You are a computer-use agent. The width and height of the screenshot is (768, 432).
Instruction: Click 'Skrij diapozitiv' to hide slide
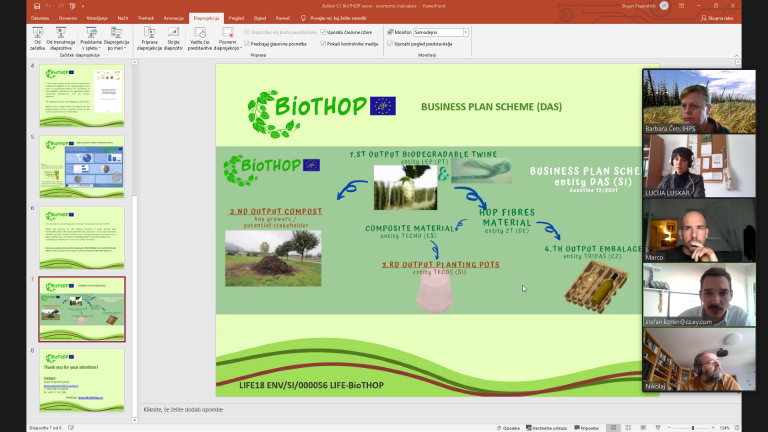173,39
